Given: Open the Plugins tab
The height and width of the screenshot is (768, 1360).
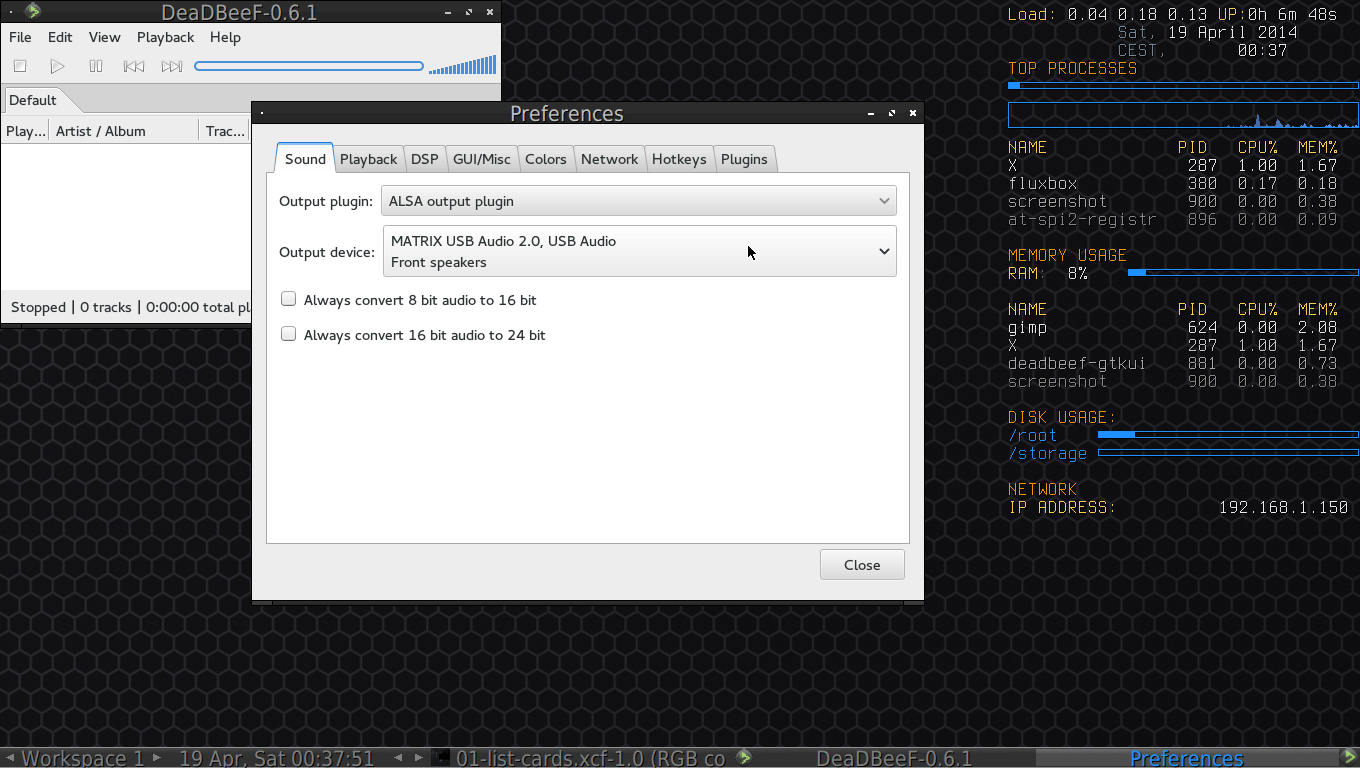Looking at the screenshot, I should 744,159.
